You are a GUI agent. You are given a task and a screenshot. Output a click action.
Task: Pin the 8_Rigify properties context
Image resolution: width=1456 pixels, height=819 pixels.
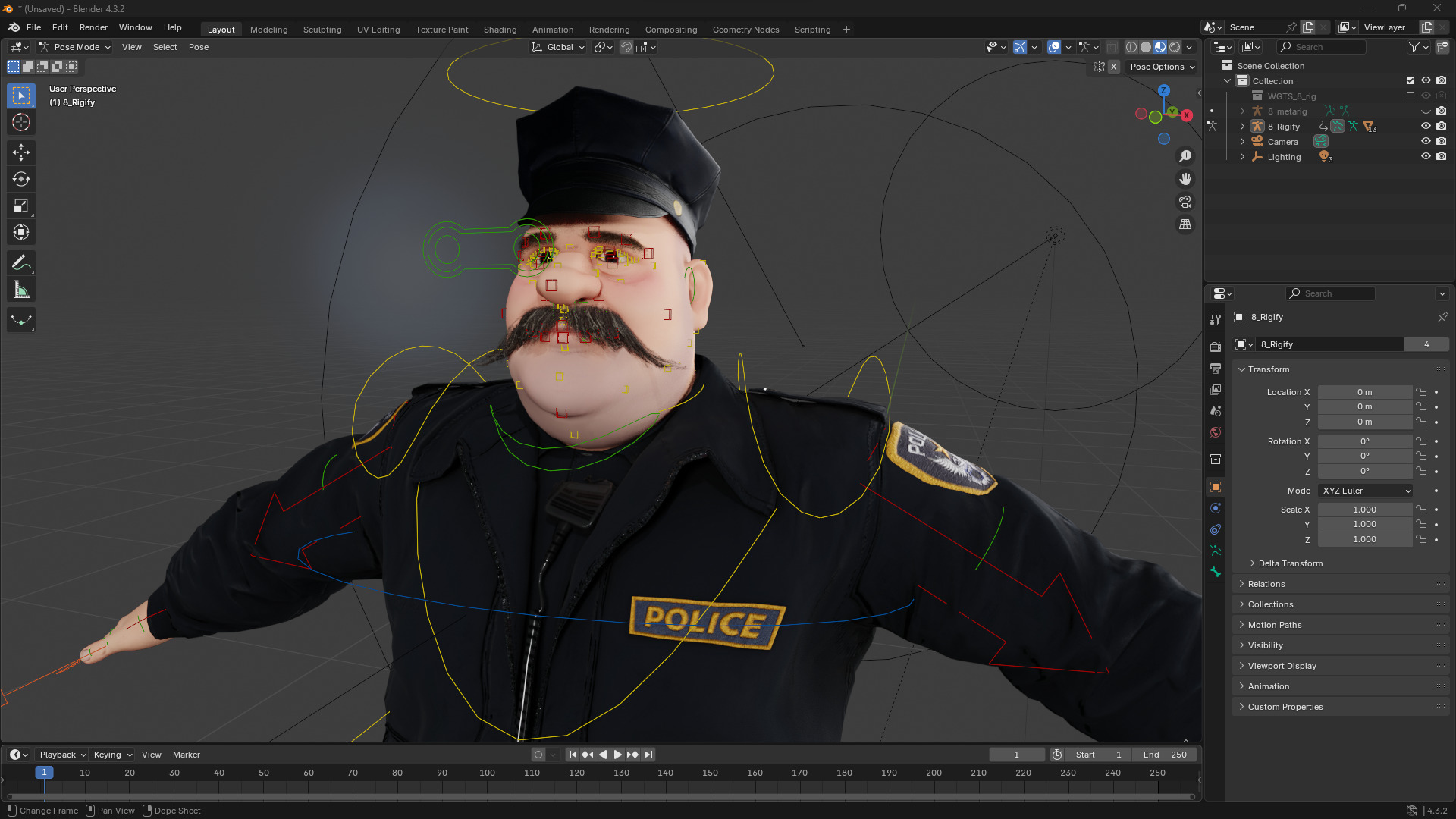1442,317
